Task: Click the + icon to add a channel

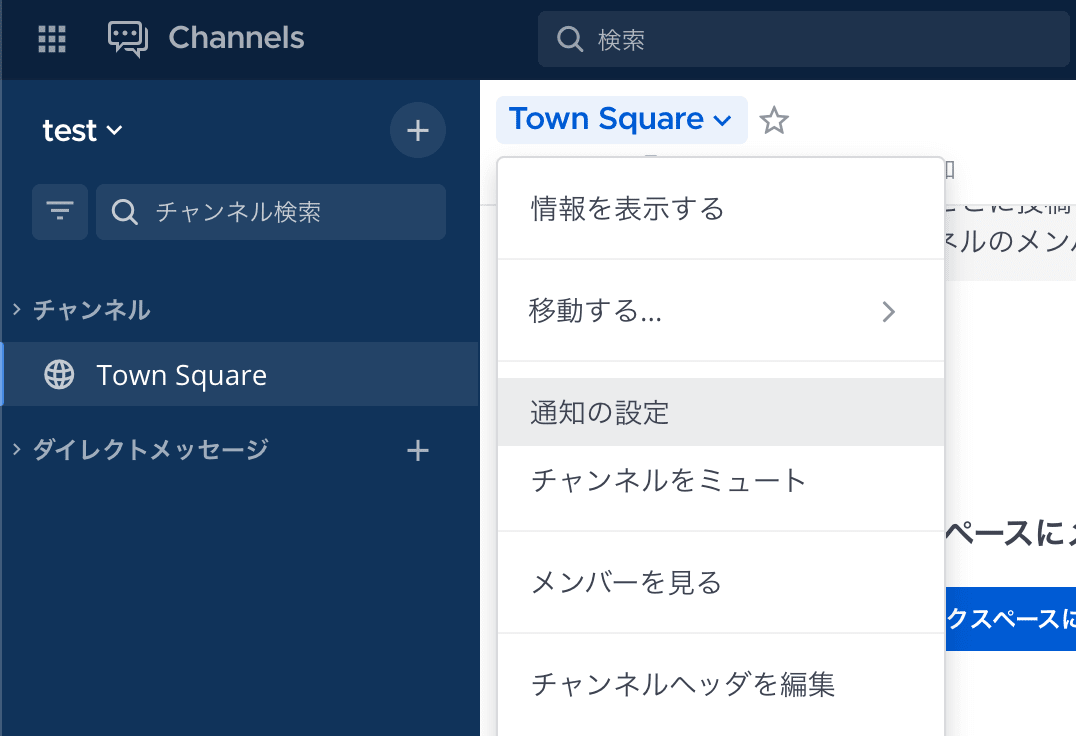Action: pyautogui.click(x=417, y=130)
